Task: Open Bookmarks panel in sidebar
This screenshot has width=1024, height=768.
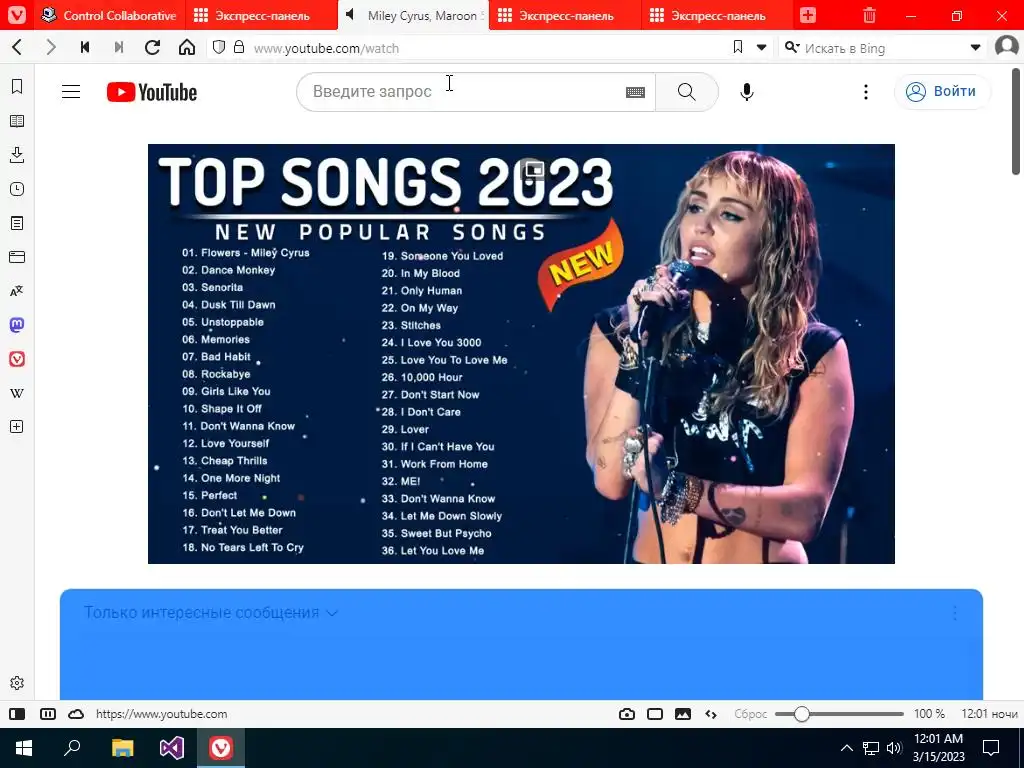Action: tap(17, 86)
